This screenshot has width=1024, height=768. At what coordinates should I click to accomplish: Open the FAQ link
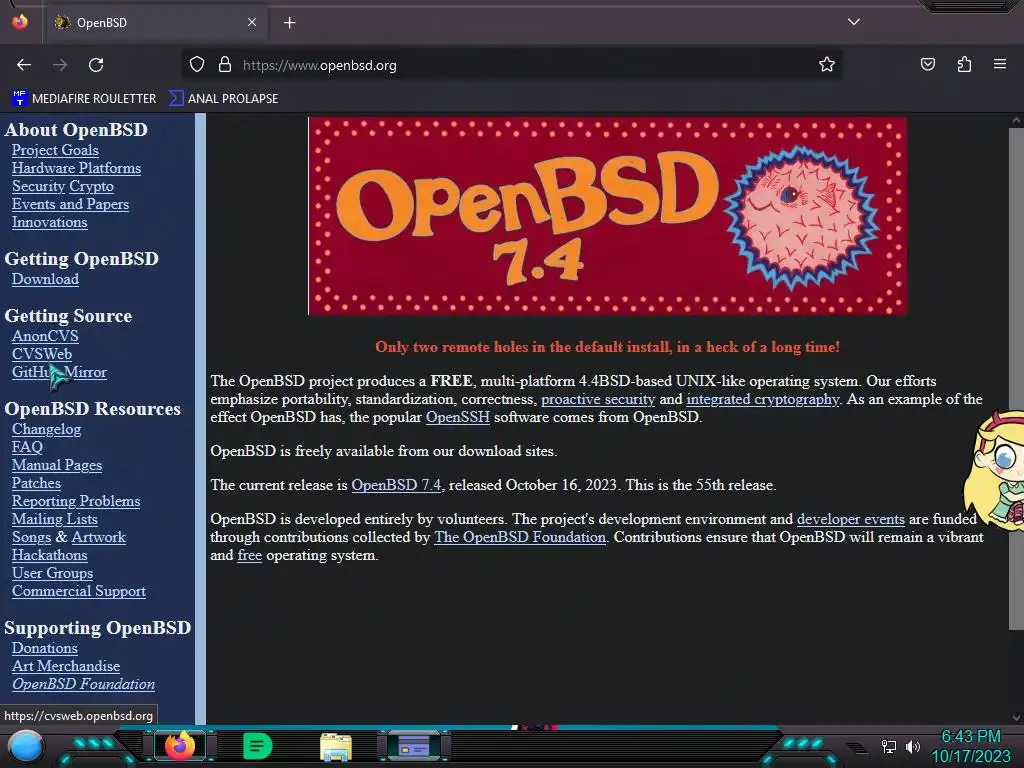(27, 447)
